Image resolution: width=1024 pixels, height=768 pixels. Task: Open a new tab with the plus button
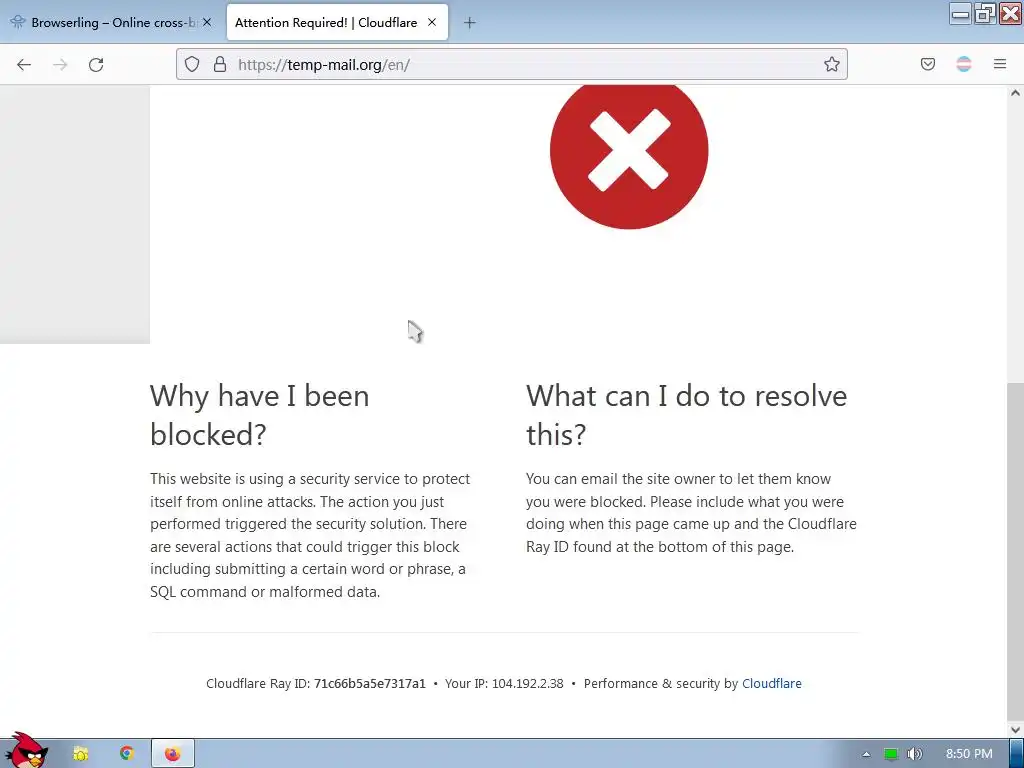(470, 23)
